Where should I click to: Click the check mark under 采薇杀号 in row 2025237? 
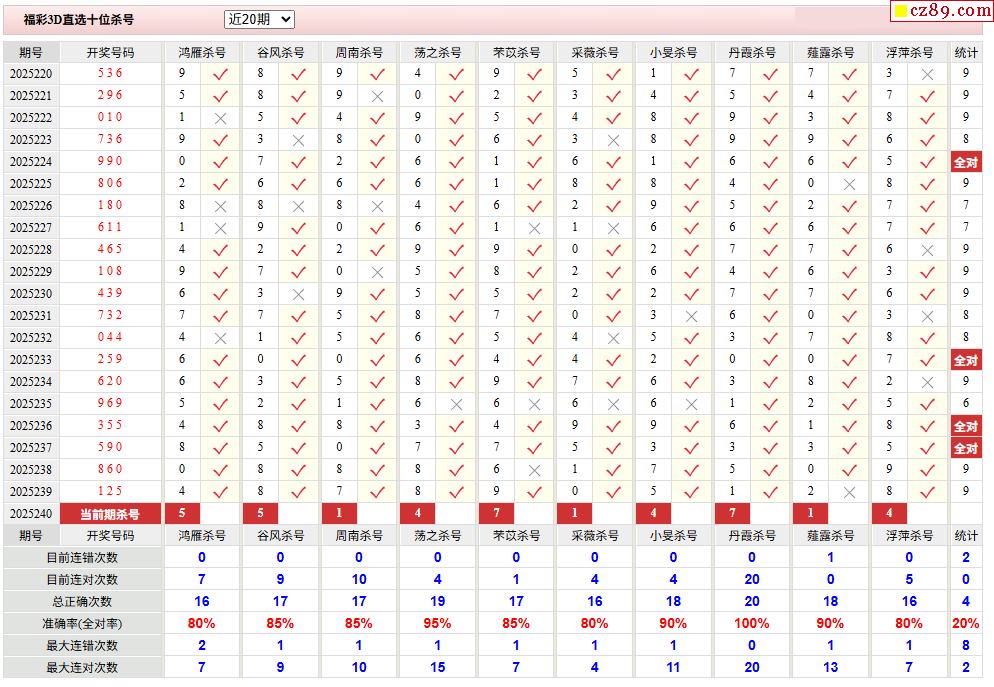tap(613, 448)
